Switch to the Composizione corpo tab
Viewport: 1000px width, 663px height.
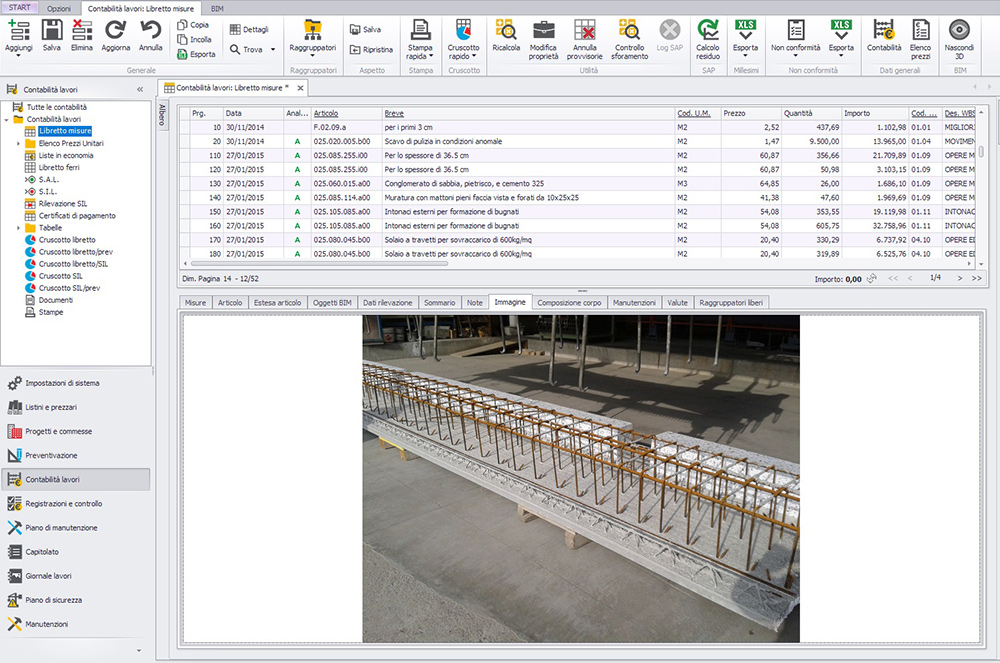tap(569, 303)
